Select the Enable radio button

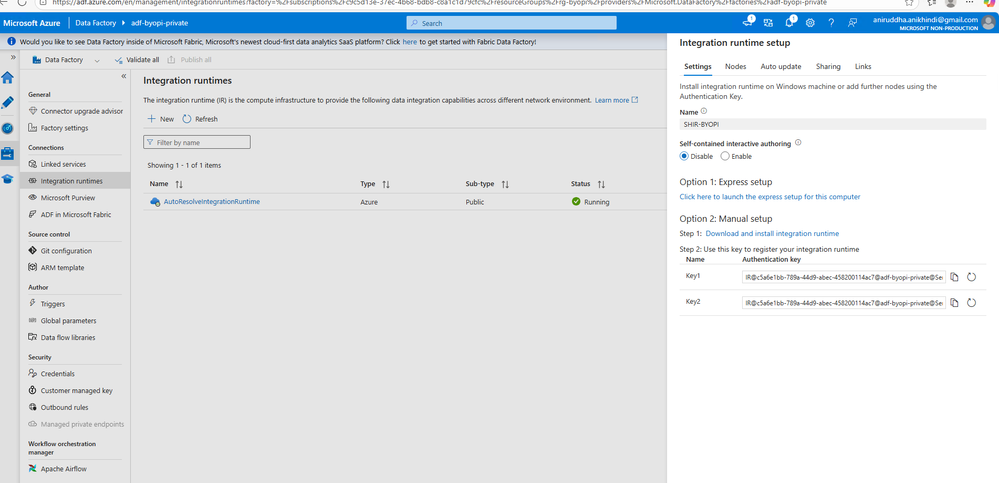(725, 156)
